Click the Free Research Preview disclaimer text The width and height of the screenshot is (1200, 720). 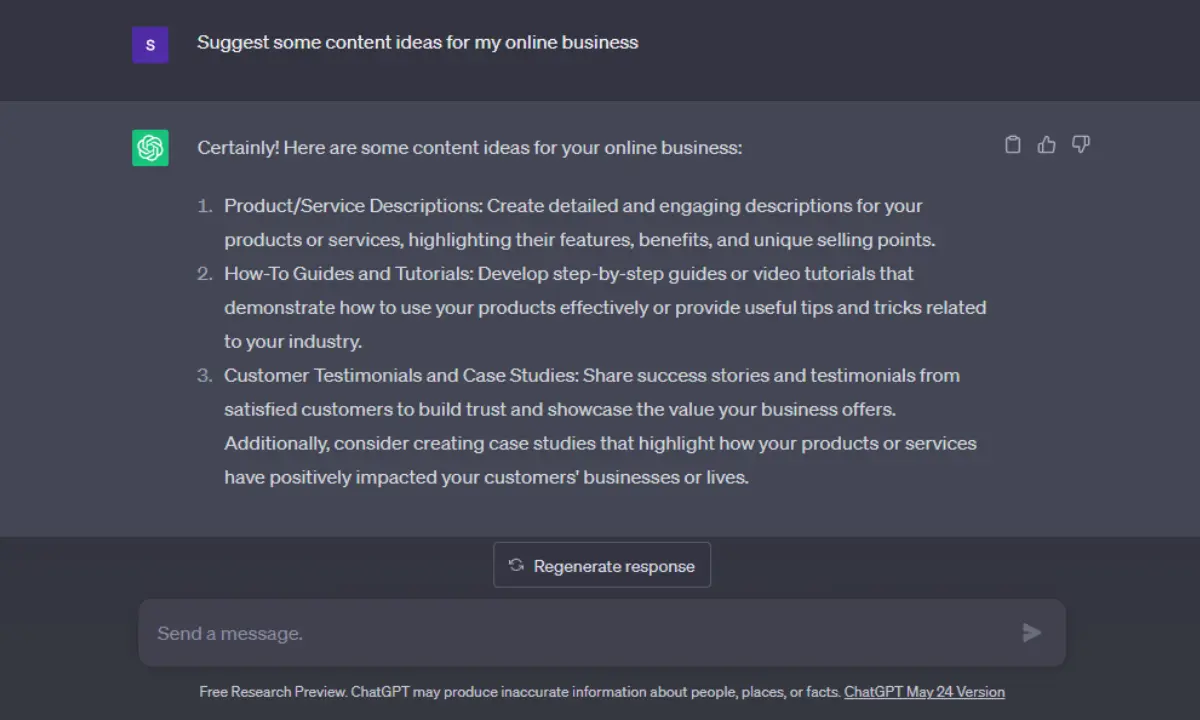pos(520,692)
